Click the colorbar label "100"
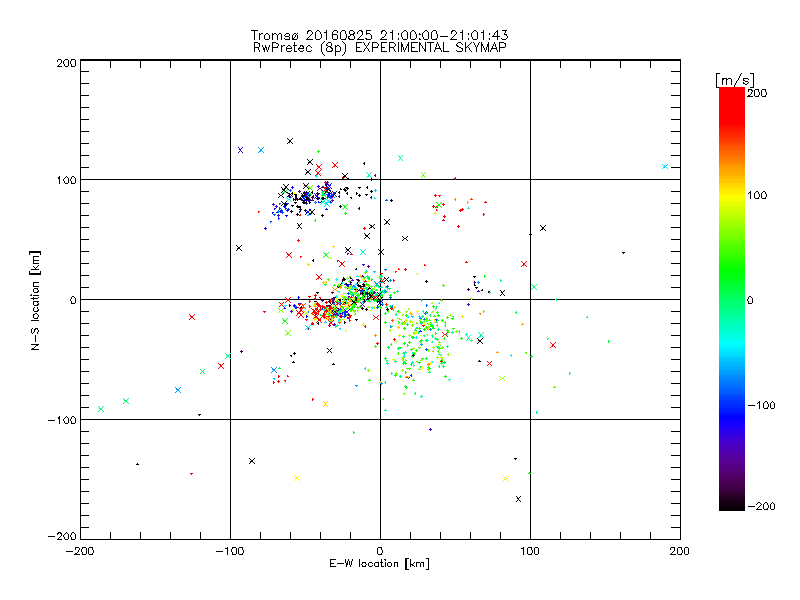800x600 pixels. [757, 195]
